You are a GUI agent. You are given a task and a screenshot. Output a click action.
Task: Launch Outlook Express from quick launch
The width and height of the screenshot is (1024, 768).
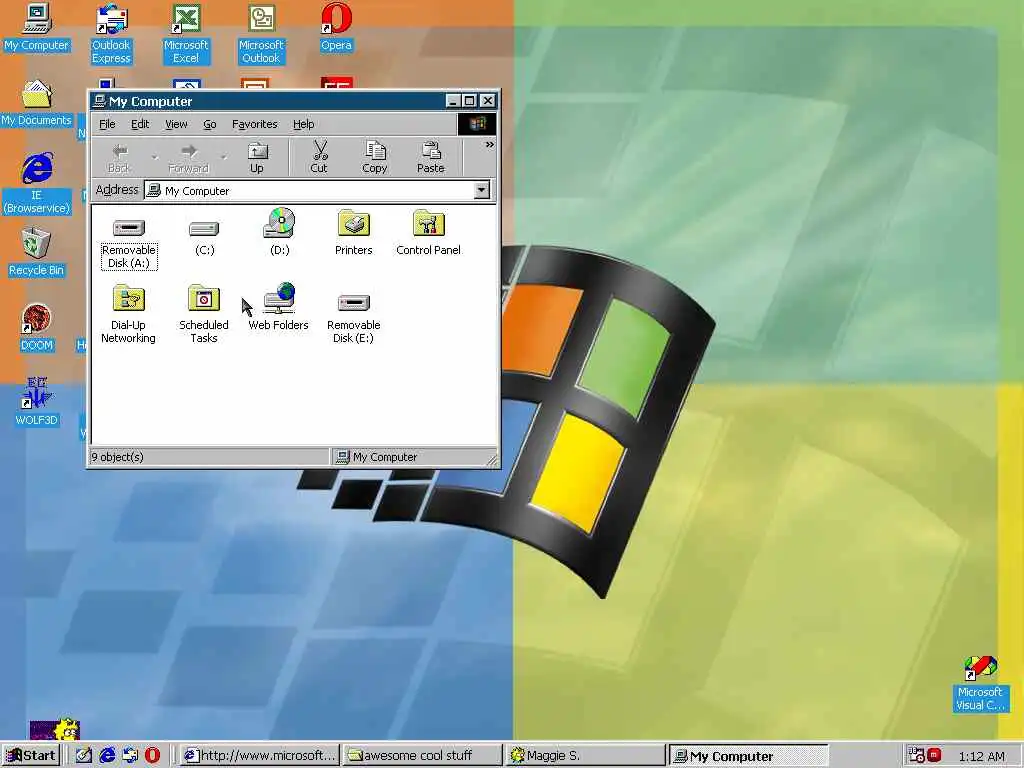click(130, 756)
